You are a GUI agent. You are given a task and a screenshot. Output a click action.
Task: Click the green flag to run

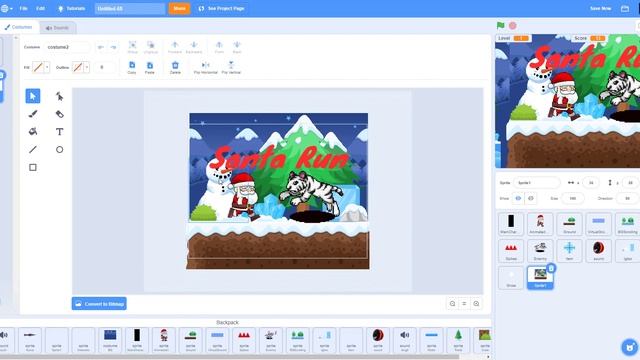pos(500,25)
